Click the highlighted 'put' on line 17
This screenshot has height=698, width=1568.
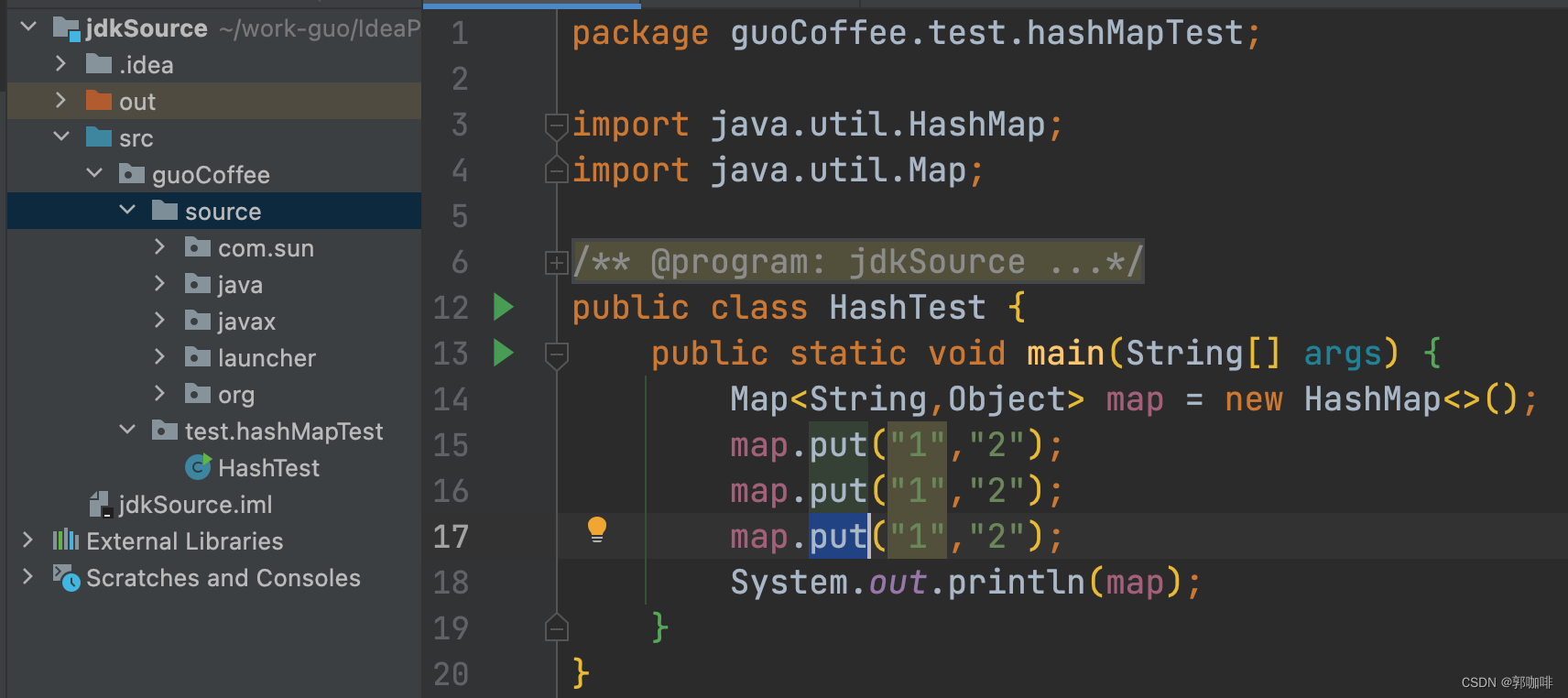click(x=838, y=537)
